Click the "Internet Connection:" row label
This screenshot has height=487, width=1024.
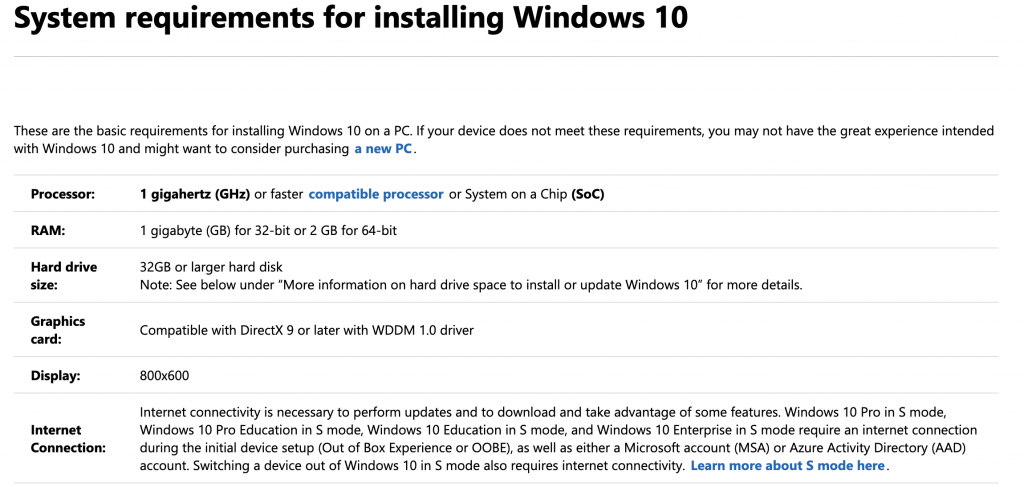[x=68, y=438]
